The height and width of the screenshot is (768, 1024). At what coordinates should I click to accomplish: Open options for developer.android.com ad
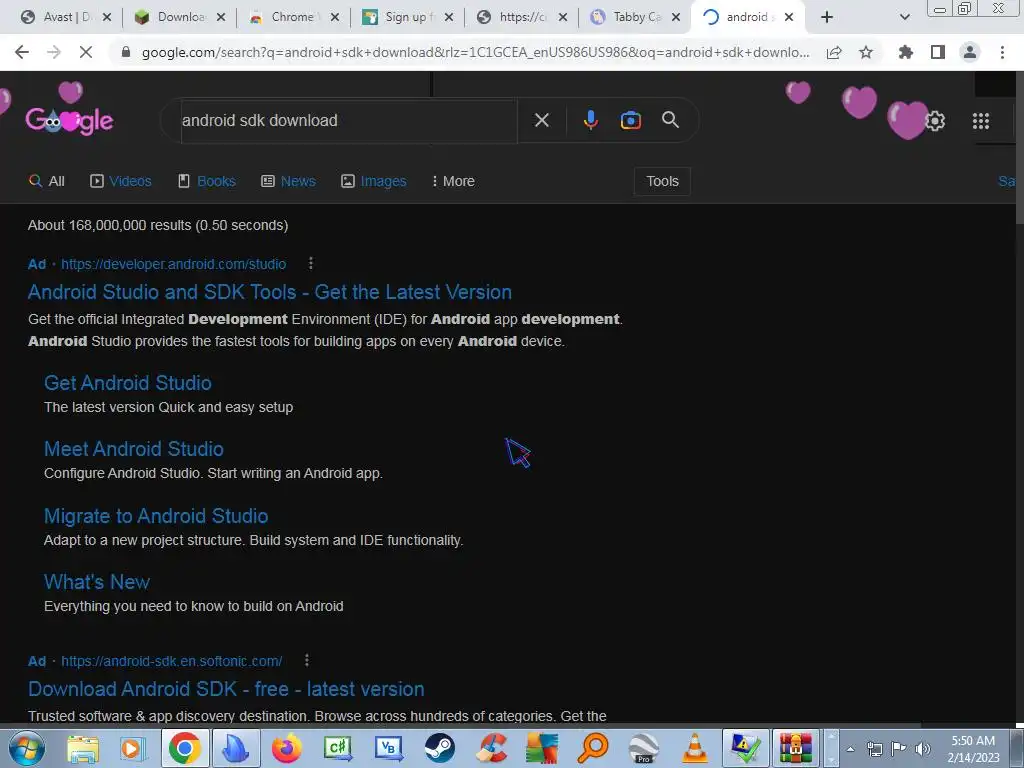[x=311, y=263]
